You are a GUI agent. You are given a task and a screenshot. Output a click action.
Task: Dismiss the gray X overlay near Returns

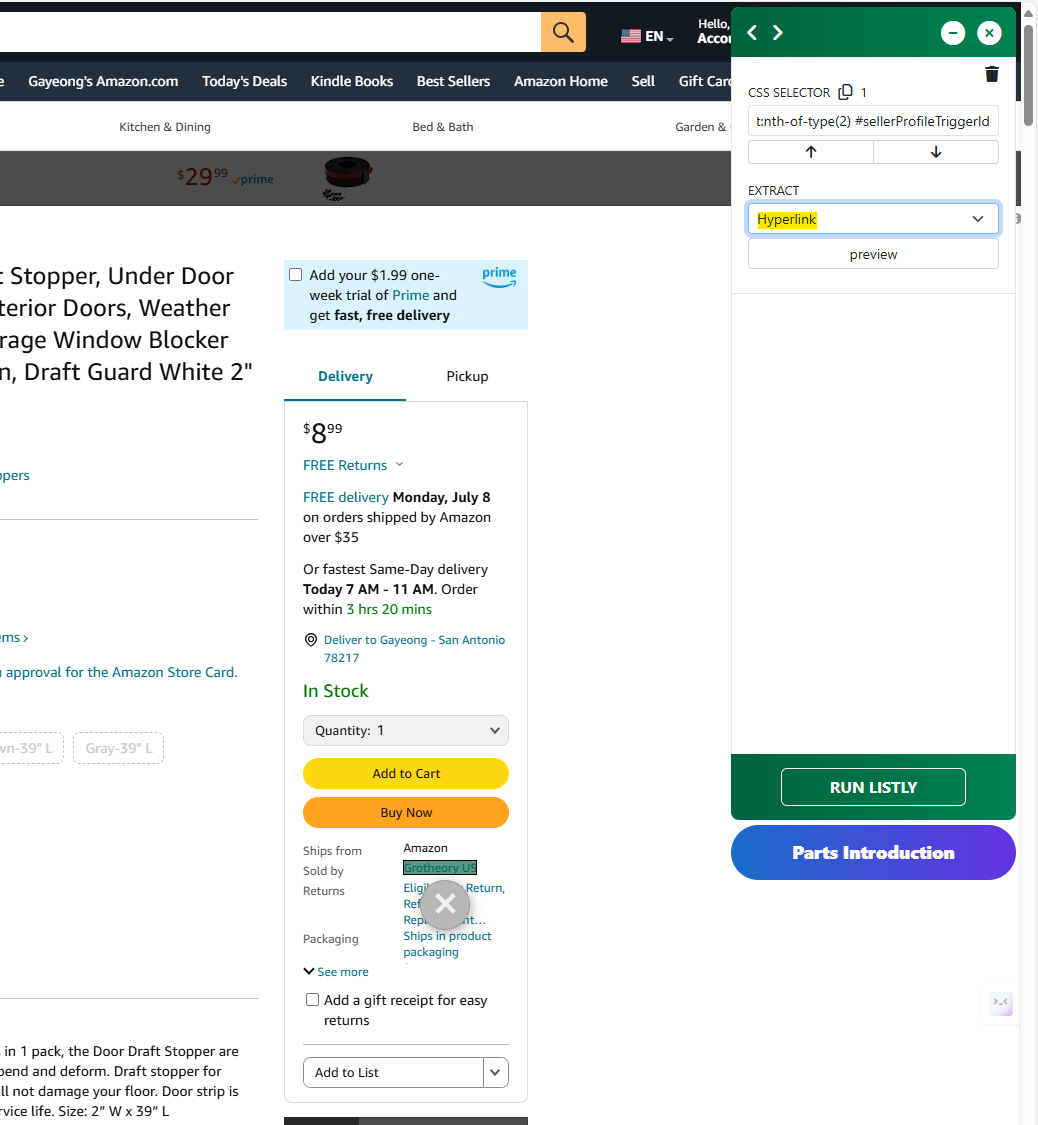(445, 905)
